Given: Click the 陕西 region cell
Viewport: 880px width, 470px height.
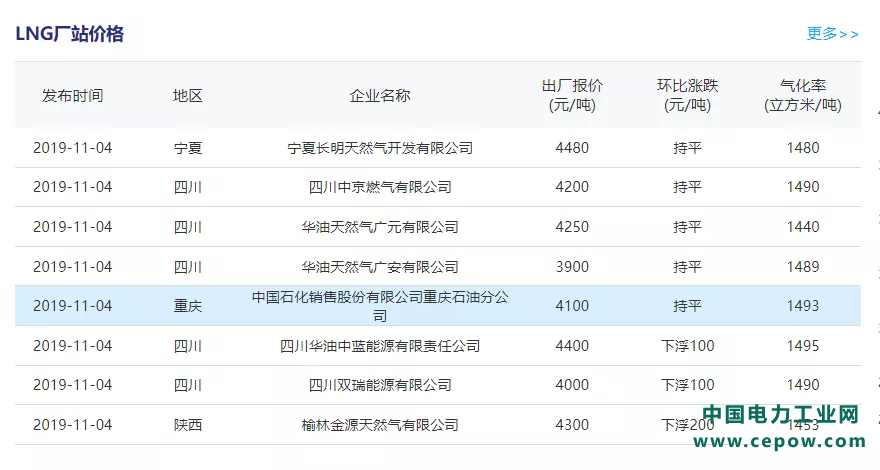Looking at the screenshot, I should point(188,425).
